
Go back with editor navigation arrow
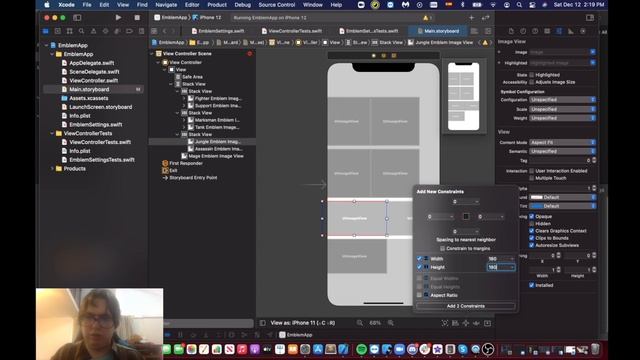tap(164, 31)
